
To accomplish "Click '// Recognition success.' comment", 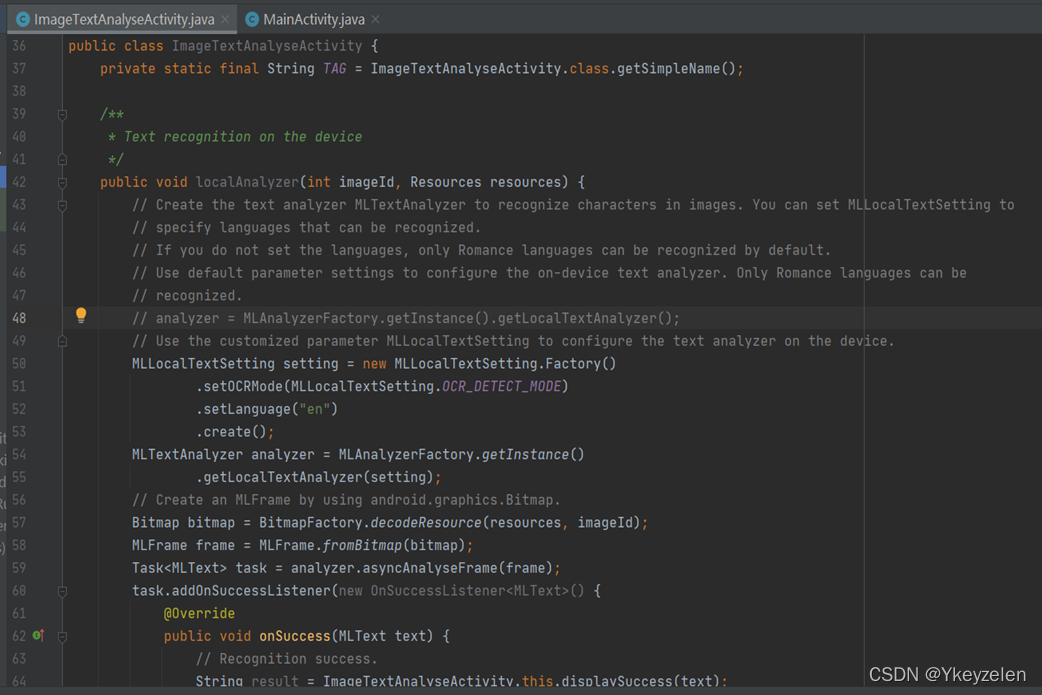I will click(286, 659).
